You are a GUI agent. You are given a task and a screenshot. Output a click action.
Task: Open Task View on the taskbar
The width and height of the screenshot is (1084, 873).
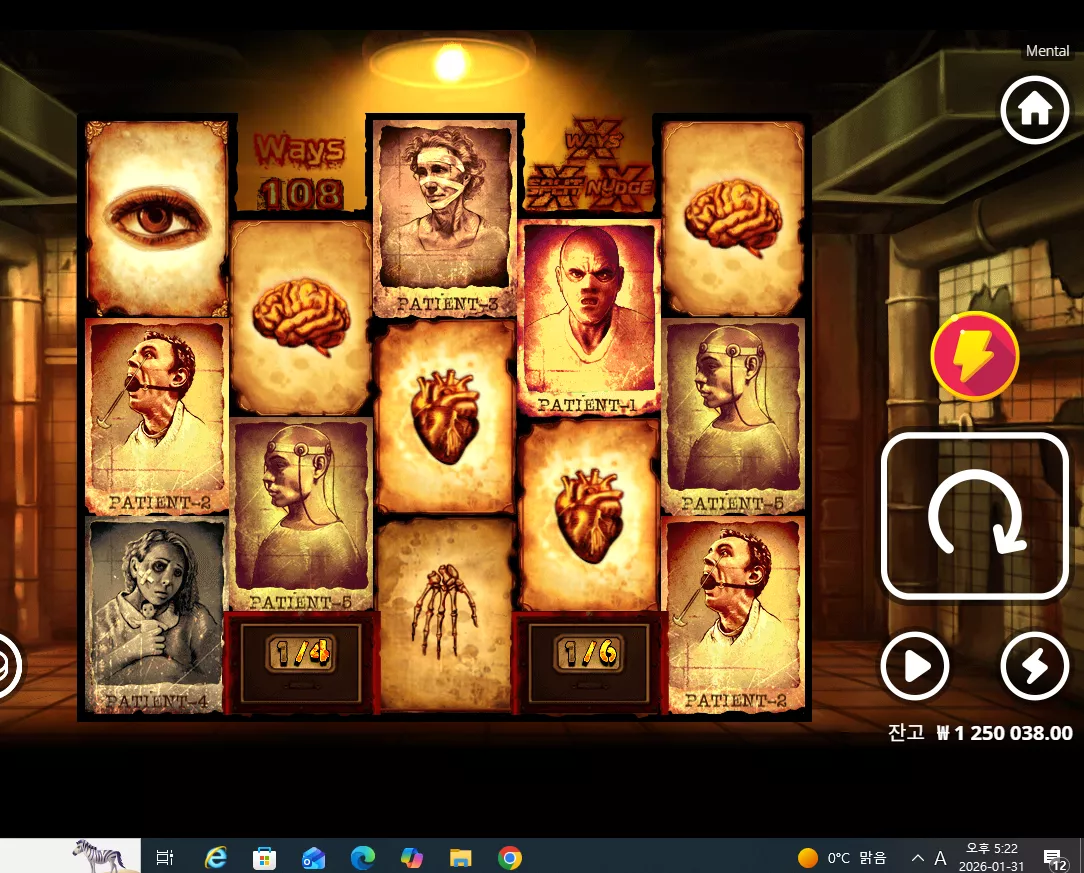(x=165, y=858)
